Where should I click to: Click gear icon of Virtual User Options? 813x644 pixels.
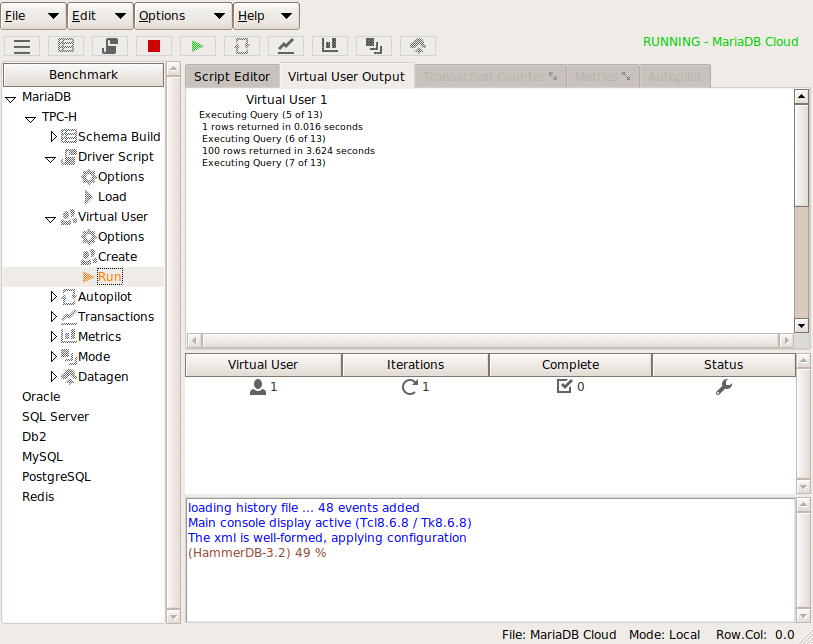[89, 237]
